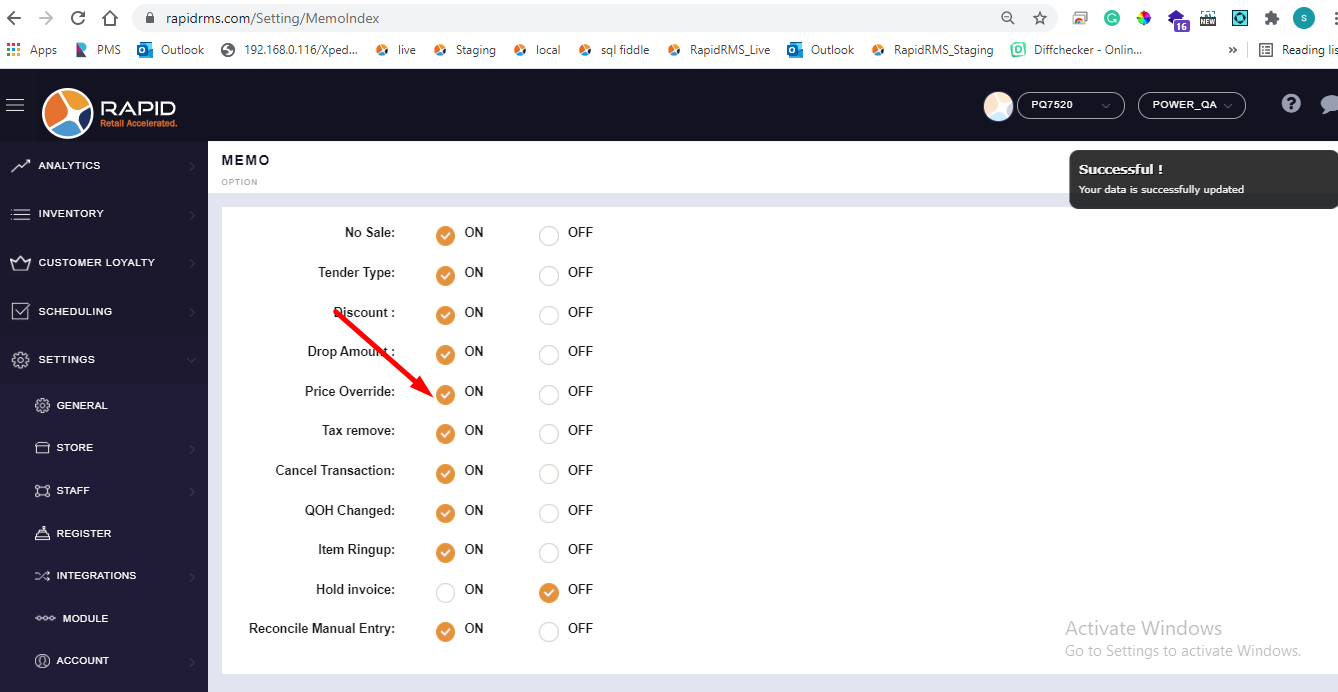Turn OFF the No Sale option

tap(548, 235)
